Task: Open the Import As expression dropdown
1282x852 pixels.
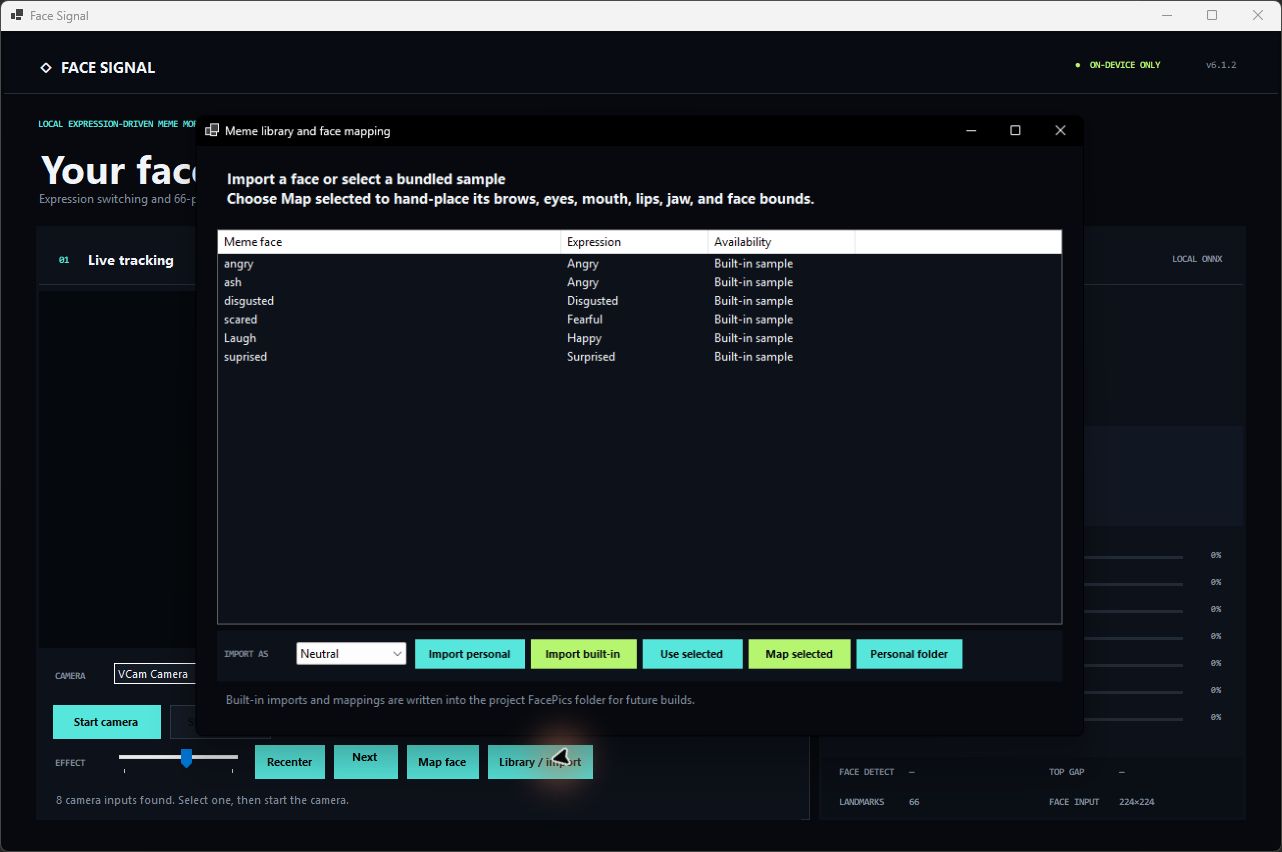Action: click(351, 654)
